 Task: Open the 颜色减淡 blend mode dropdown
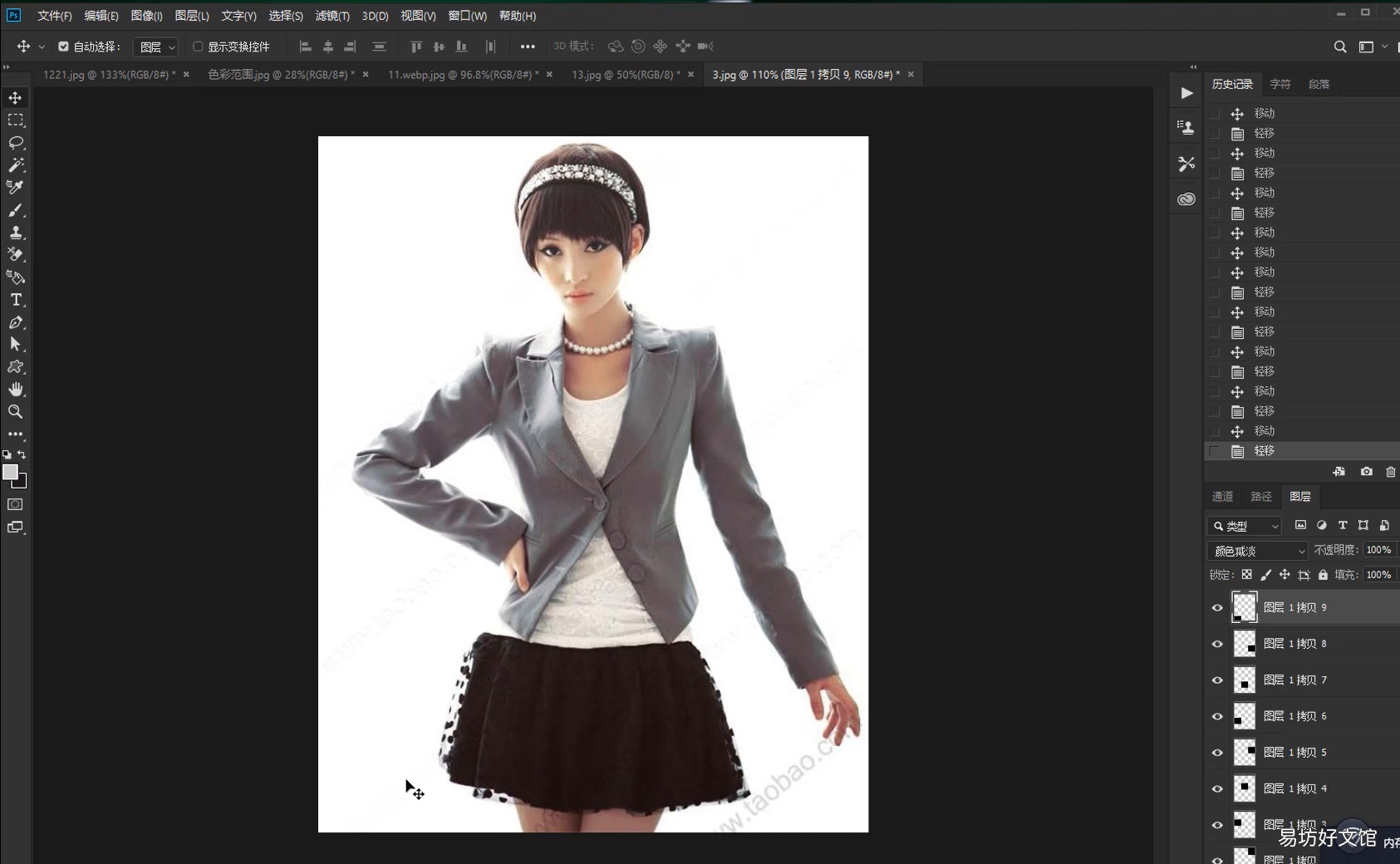(x=1257, y=551)
